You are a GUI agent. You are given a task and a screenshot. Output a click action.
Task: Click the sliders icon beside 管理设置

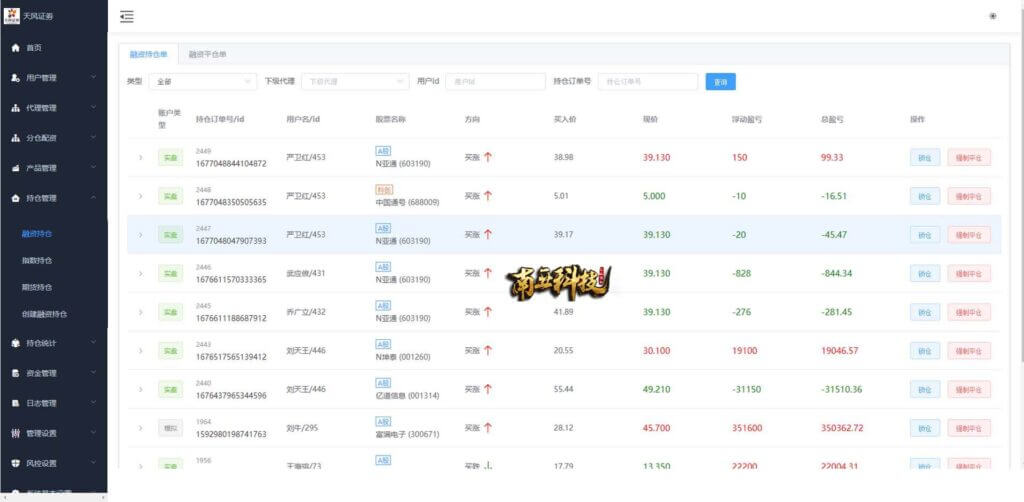tap(16, 433)
